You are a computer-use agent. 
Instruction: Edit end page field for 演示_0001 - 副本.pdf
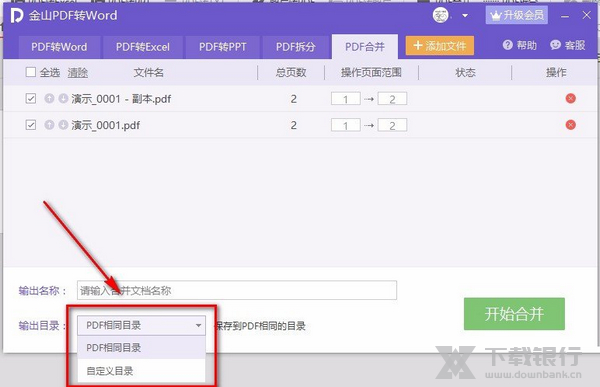pyautogui.click(x=392, y=99)
